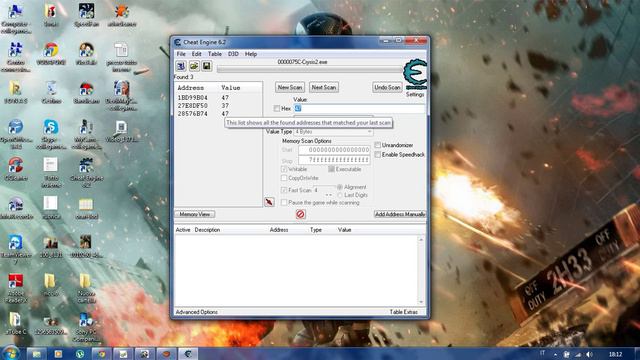Screen dimensions: 640x360
Task: Select Sony PC Companion desktop shortcut
Action: 86,327
